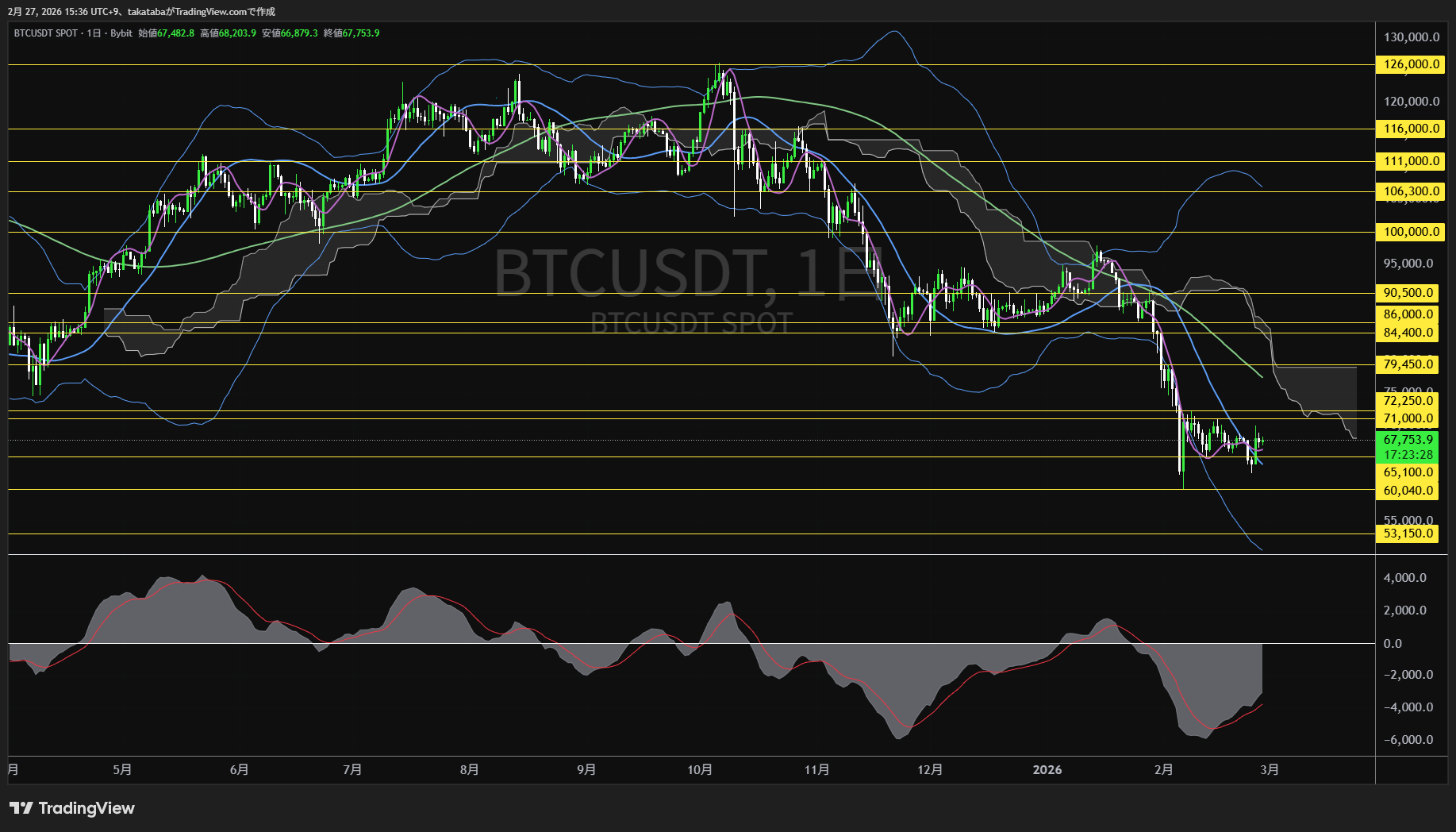Click the 12月 label on the time axis
This screenshot has height=832, width=1456.
tap(932, 769)
